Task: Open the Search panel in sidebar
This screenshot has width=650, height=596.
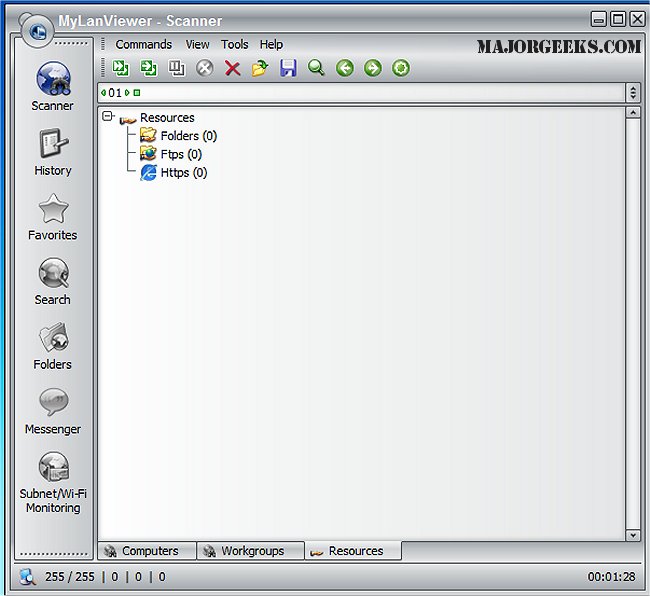Action: (x=53, y=281)
